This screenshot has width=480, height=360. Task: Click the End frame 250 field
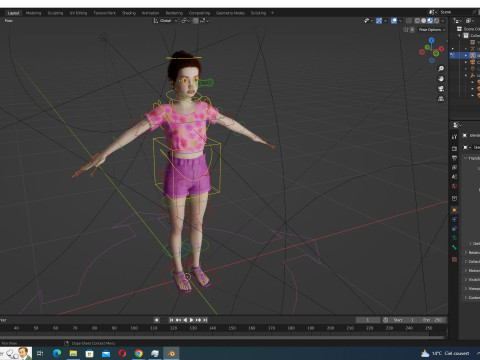[x=433, y=320]
